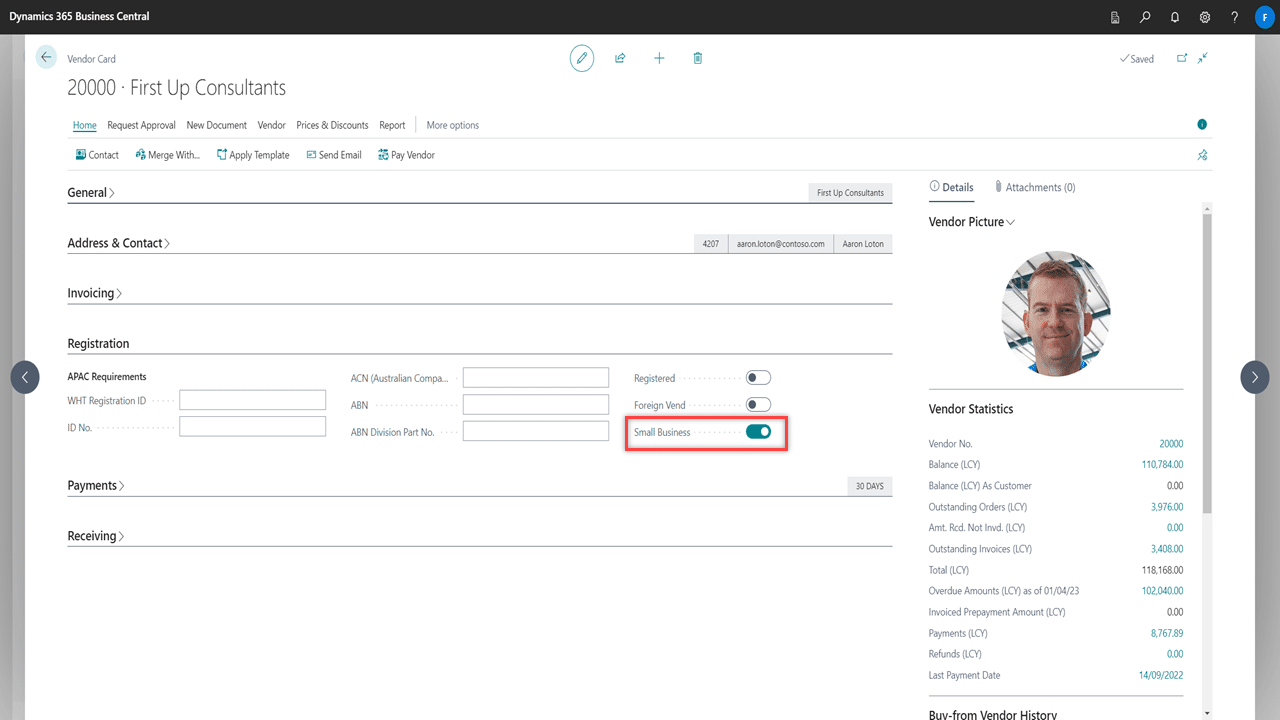Image resolution: width=1280 pixels, height=720 pixels.
Task: Click Pay Vendor action
Action: 406,155
